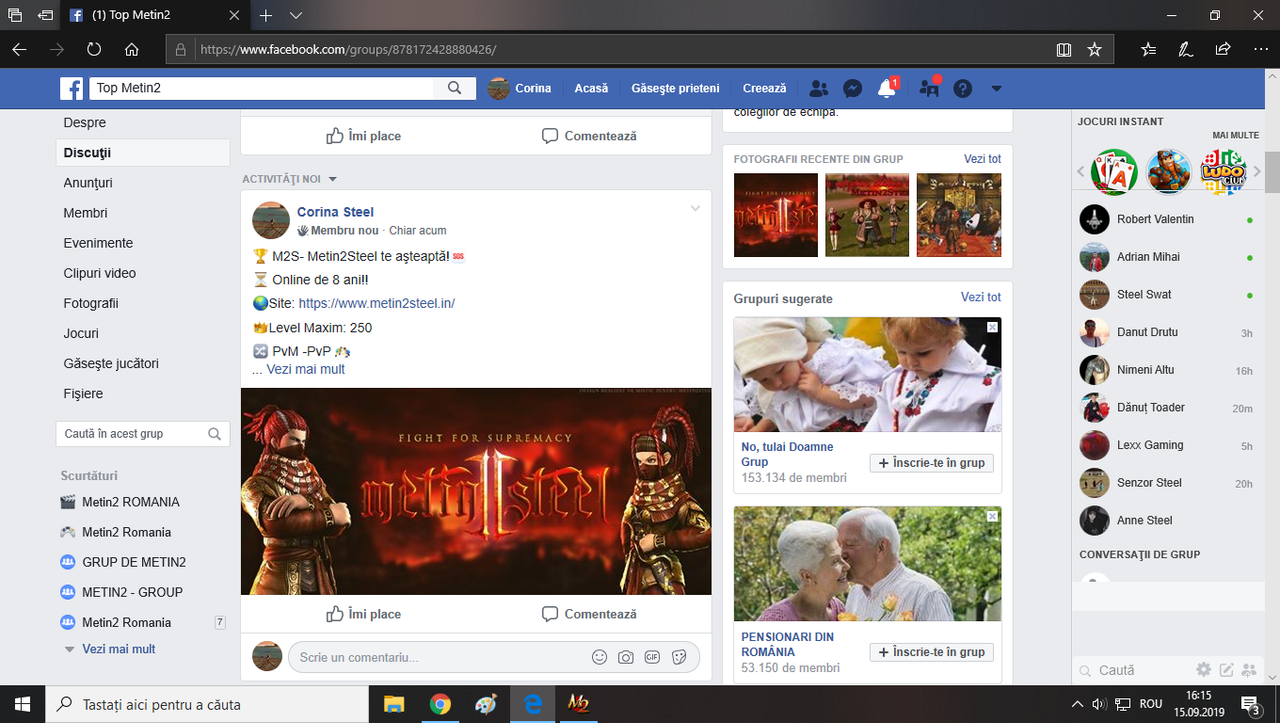Add a sticker to the comment

point(679,657)
